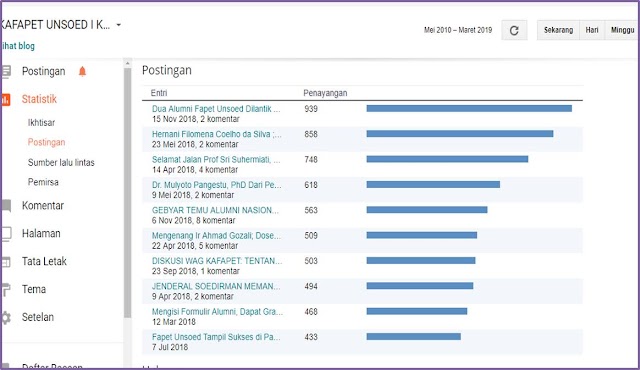Click the Komentar speech bubble icon
Screen dimensions: 640x370
click(x=6, y=206)
